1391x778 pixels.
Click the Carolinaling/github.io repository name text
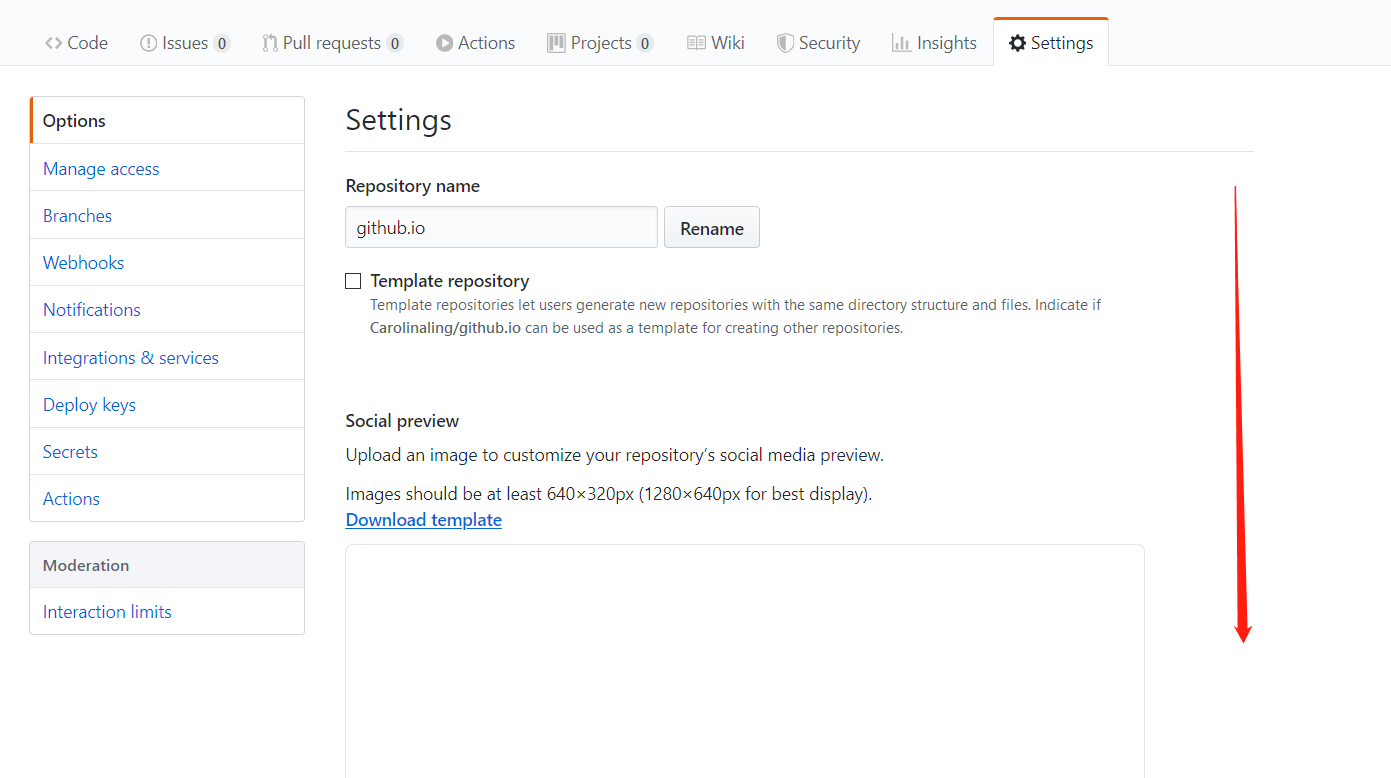445,328
